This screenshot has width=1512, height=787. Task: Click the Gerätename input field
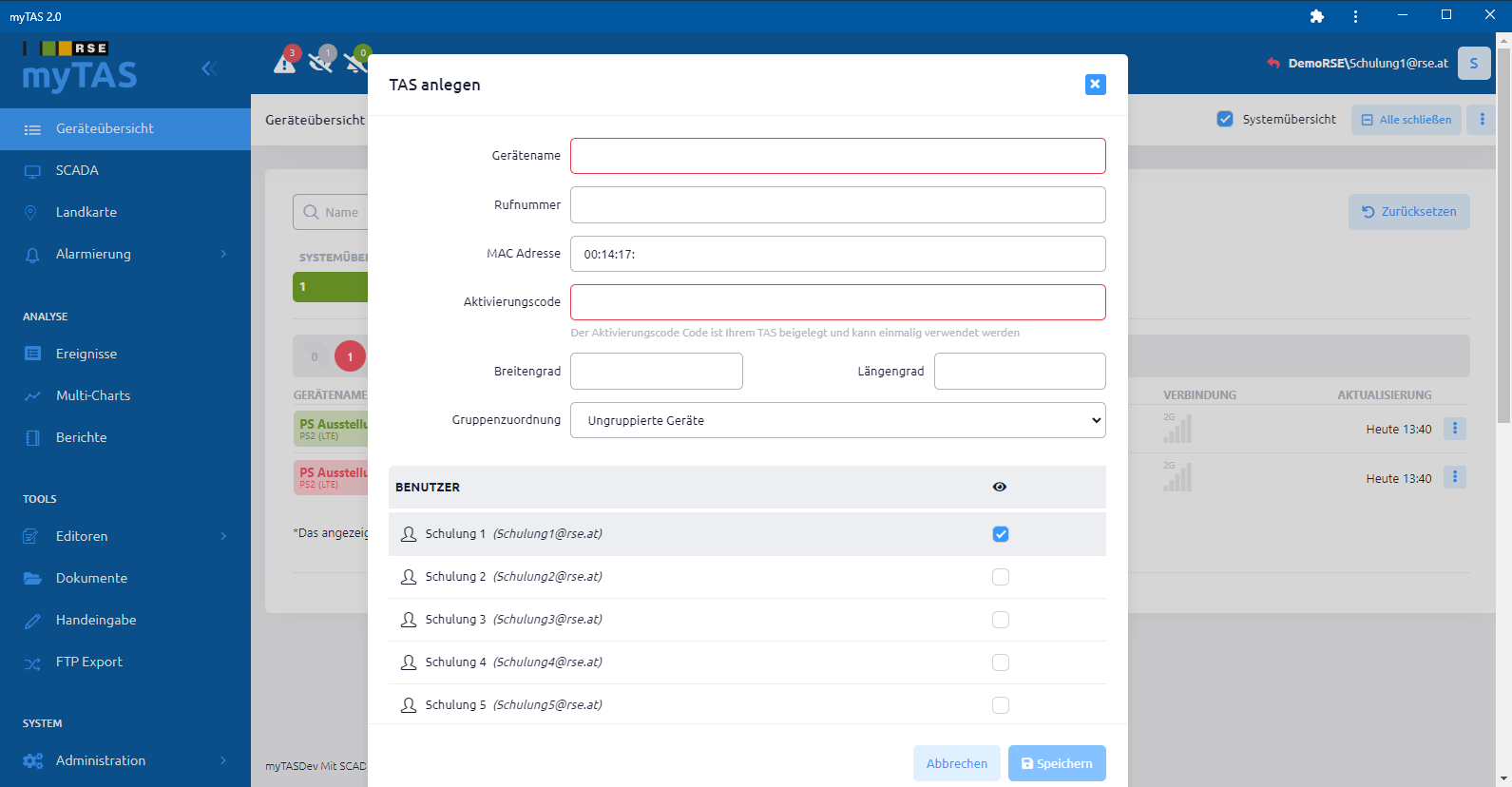coord(837,156)
